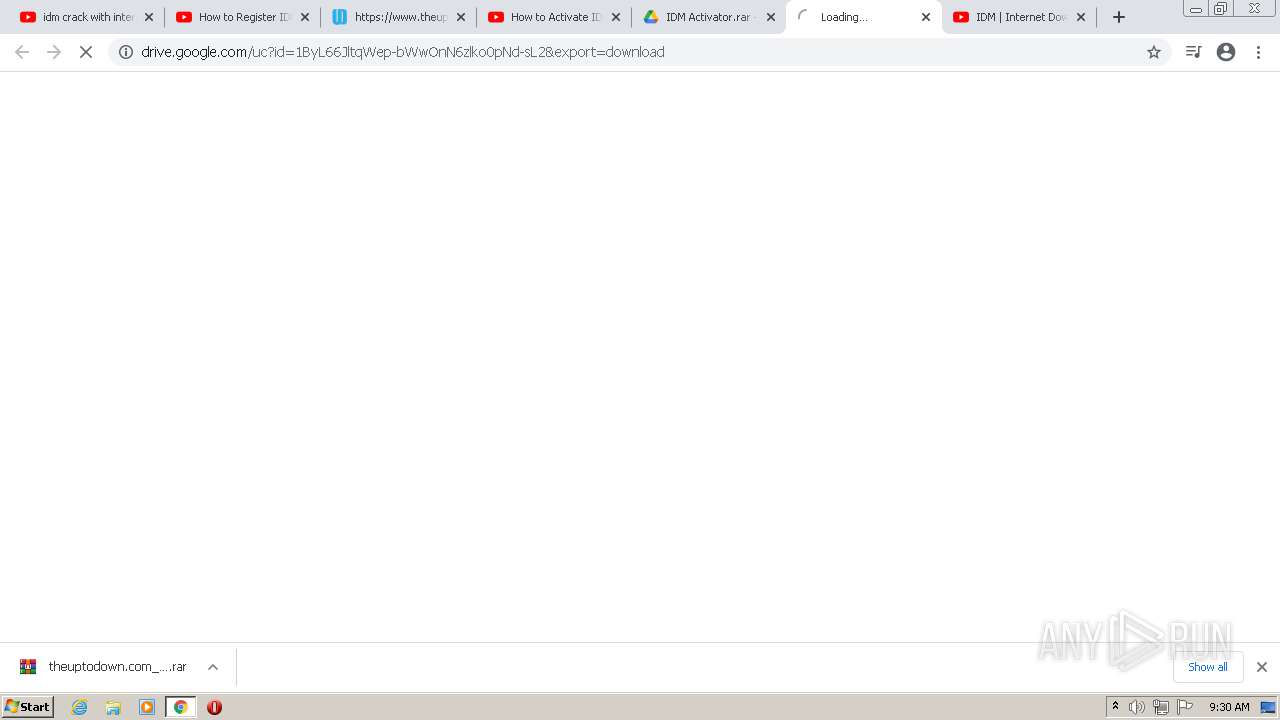Open the Action Center flag icon
The width and height of the screenshot is (1280, 720).
click(x=1185, y=707)
